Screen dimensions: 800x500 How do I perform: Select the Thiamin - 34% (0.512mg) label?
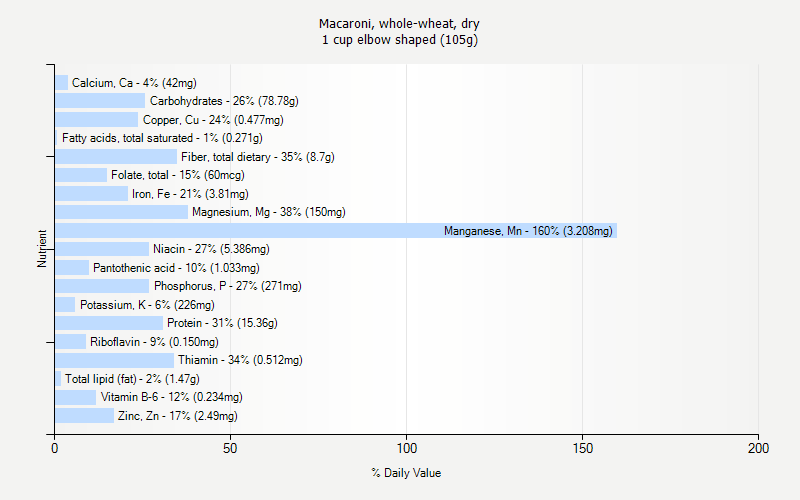pyautogui.click(x=240, y=360)
